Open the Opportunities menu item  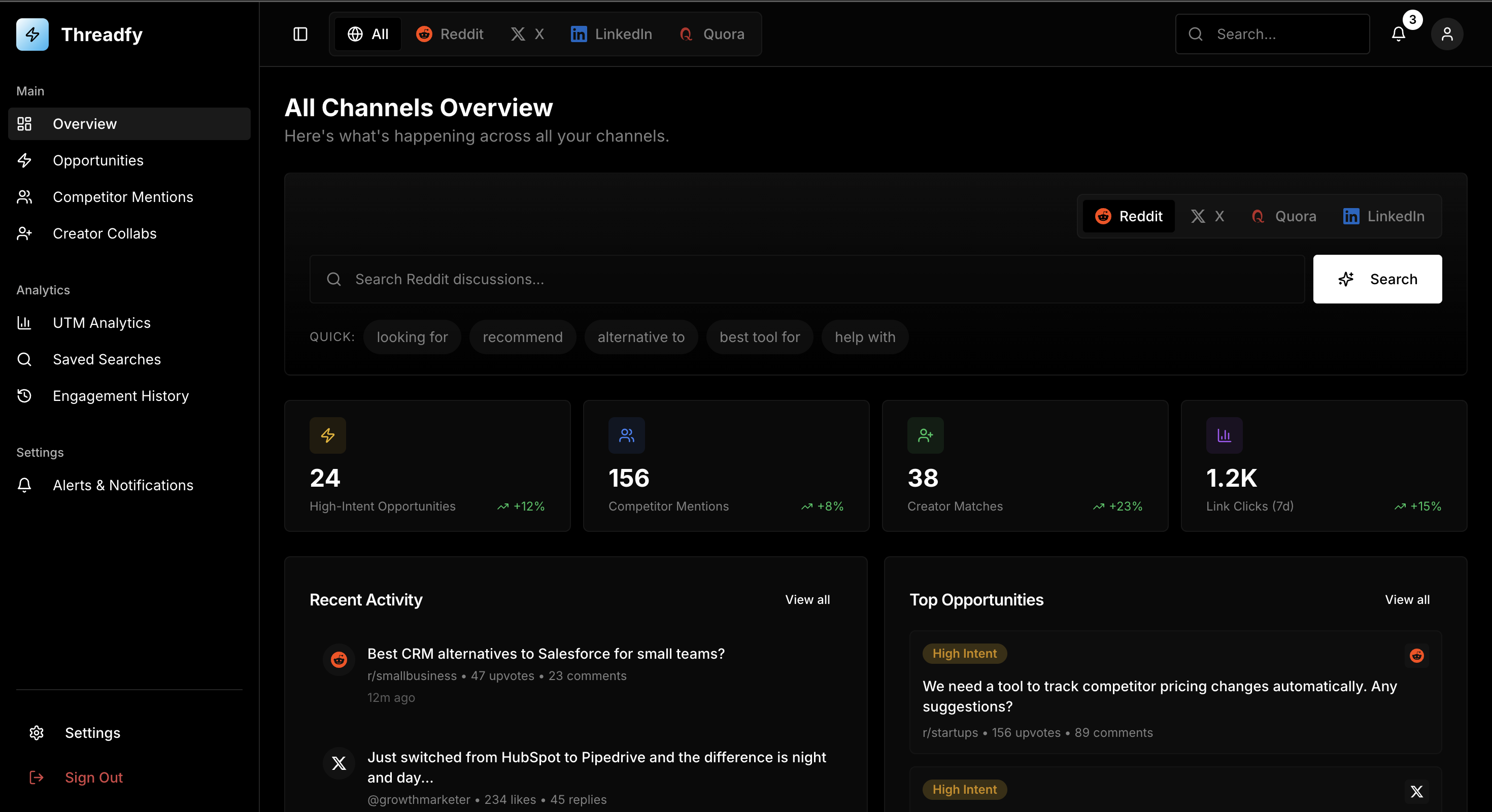pyautogui.click(x=129, y=160)
